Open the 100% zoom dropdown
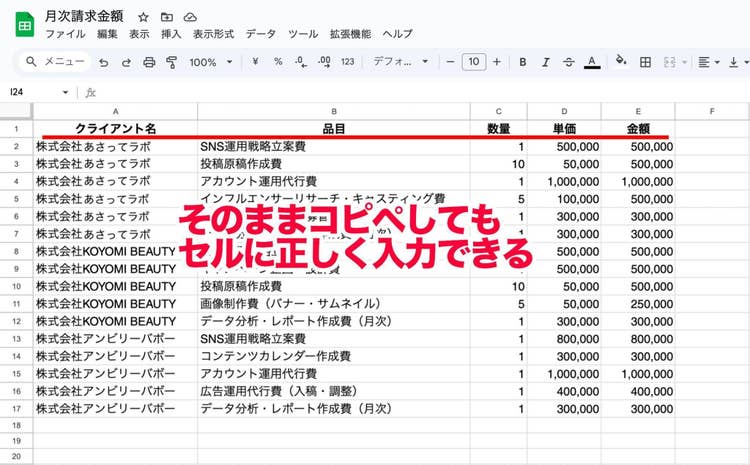The height and width of the screenshot is (465, 750). pos(209,62)
